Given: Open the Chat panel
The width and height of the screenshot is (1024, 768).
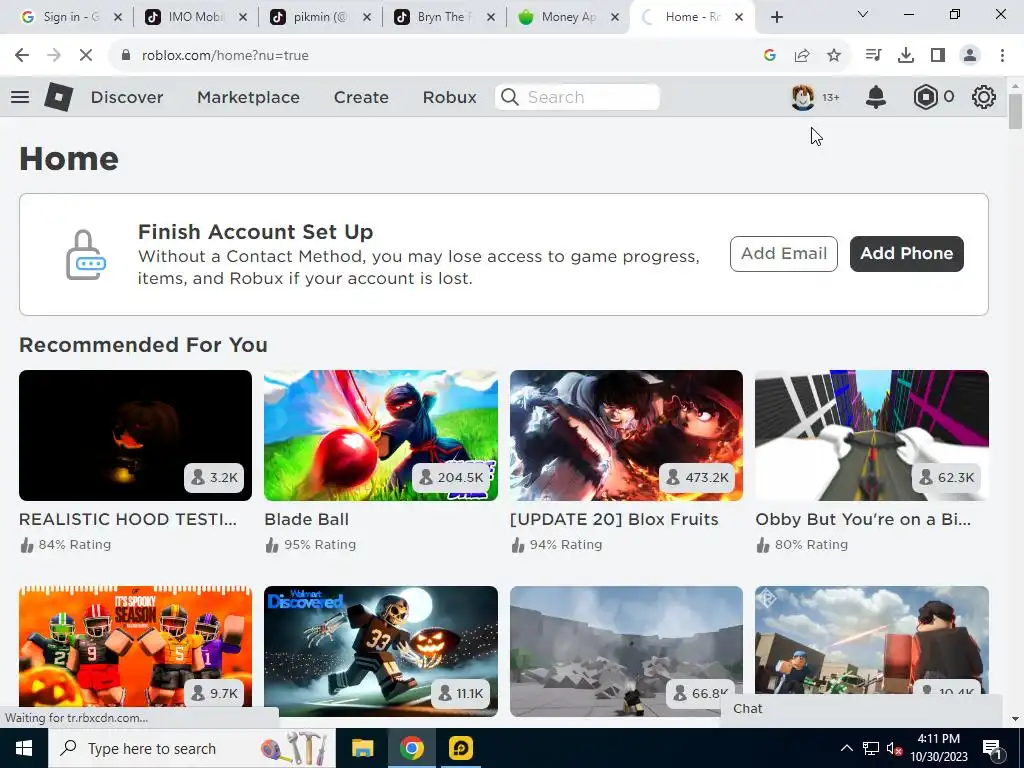Looking at the screenshot, I should 861,709.
